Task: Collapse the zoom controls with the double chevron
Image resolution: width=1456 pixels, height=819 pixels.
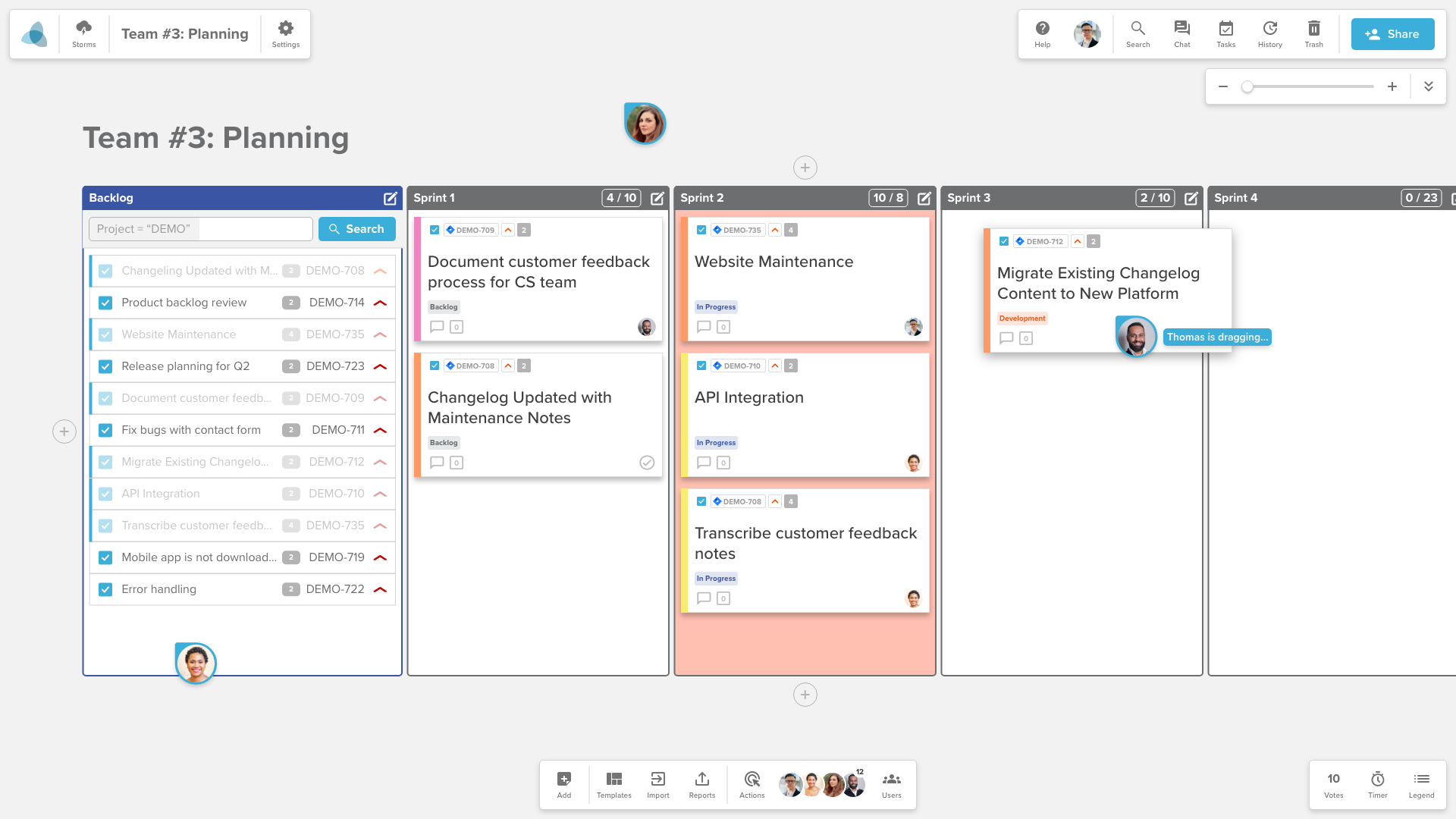Action: pos(1429,86)
